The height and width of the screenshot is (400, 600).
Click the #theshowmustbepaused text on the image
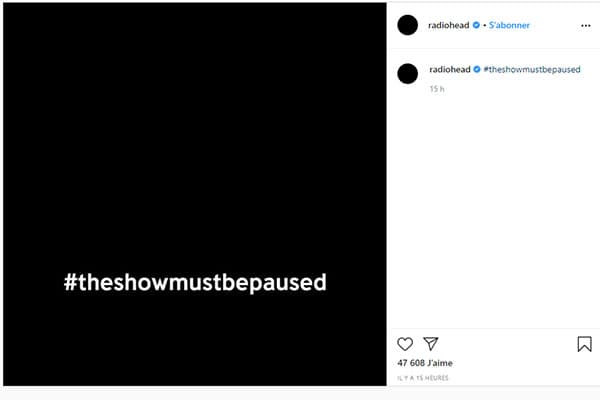click(x=195, y=283)
